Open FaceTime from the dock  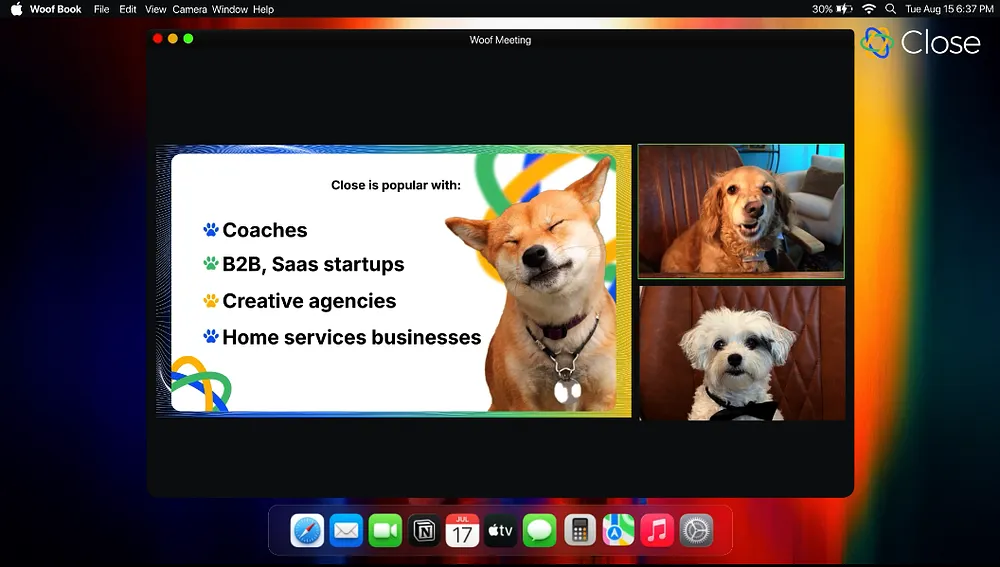click(385, 530)
